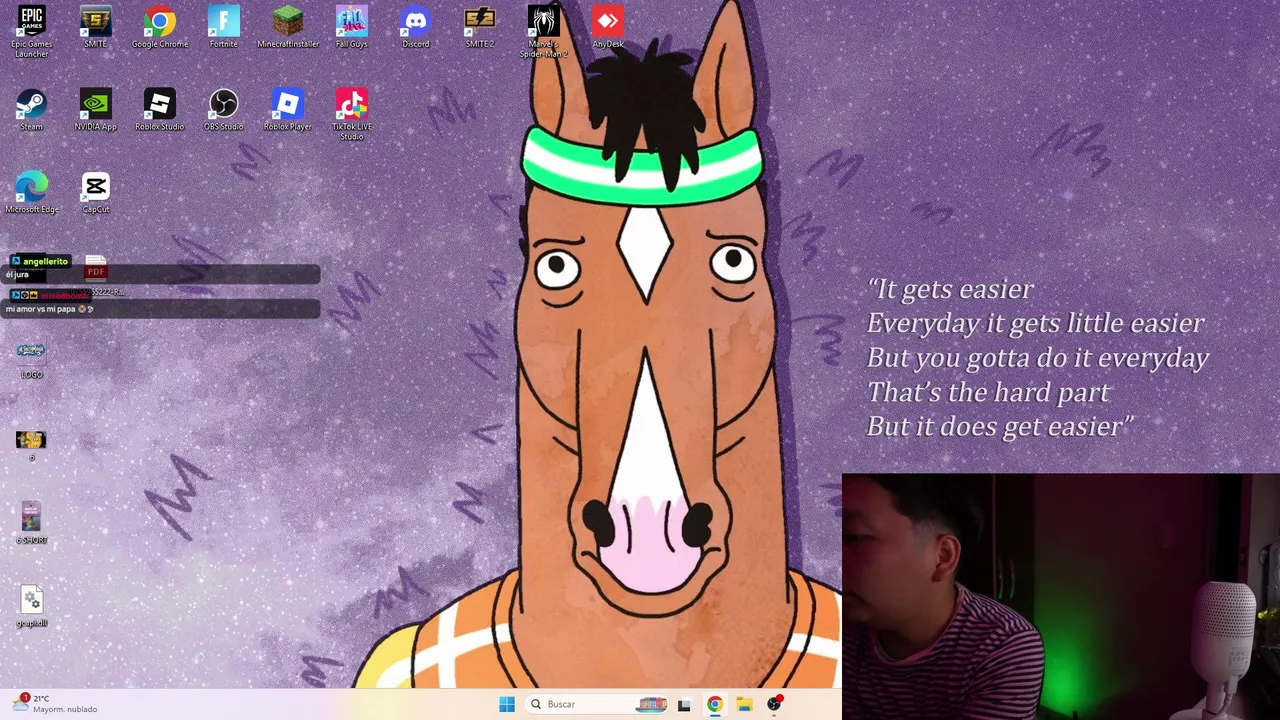1280x720 pixels.
Task: Select the Microsoft Edge desktop shortcut
Action: coord(32,193)
